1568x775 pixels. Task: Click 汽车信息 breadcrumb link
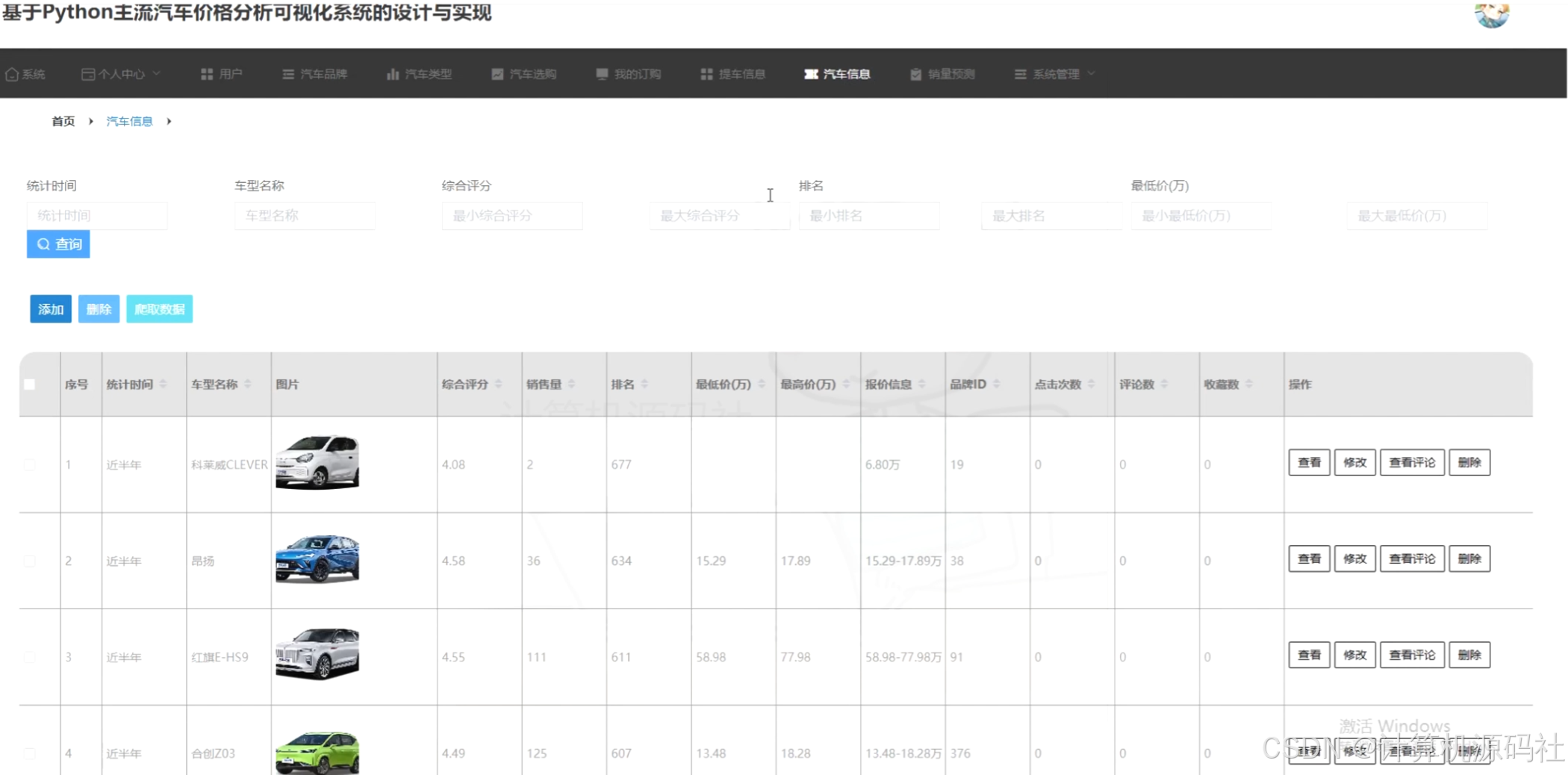129,121
